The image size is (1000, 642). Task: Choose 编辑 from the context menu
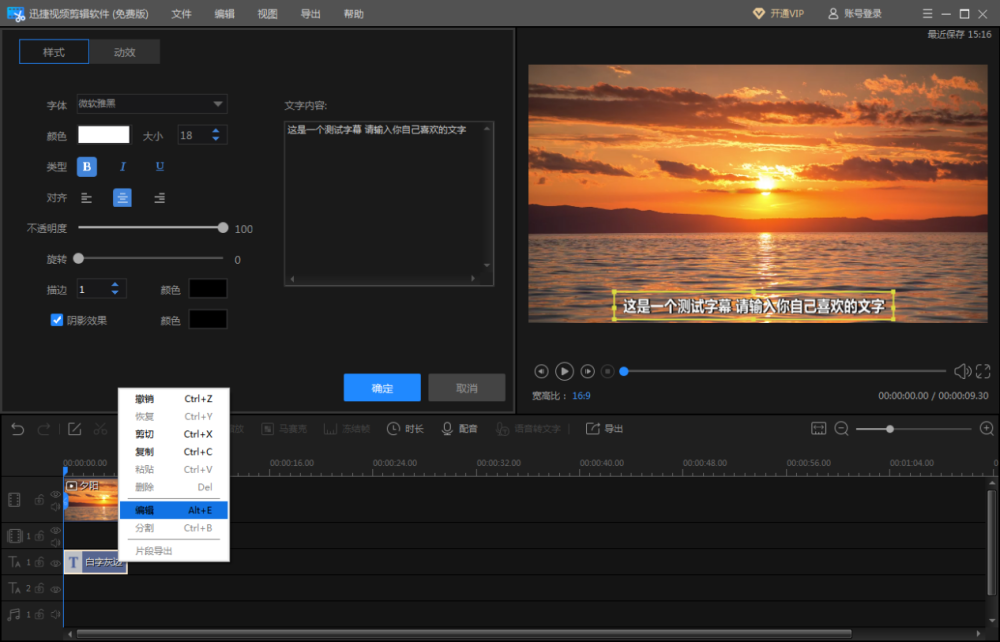(x=174, y=510)
